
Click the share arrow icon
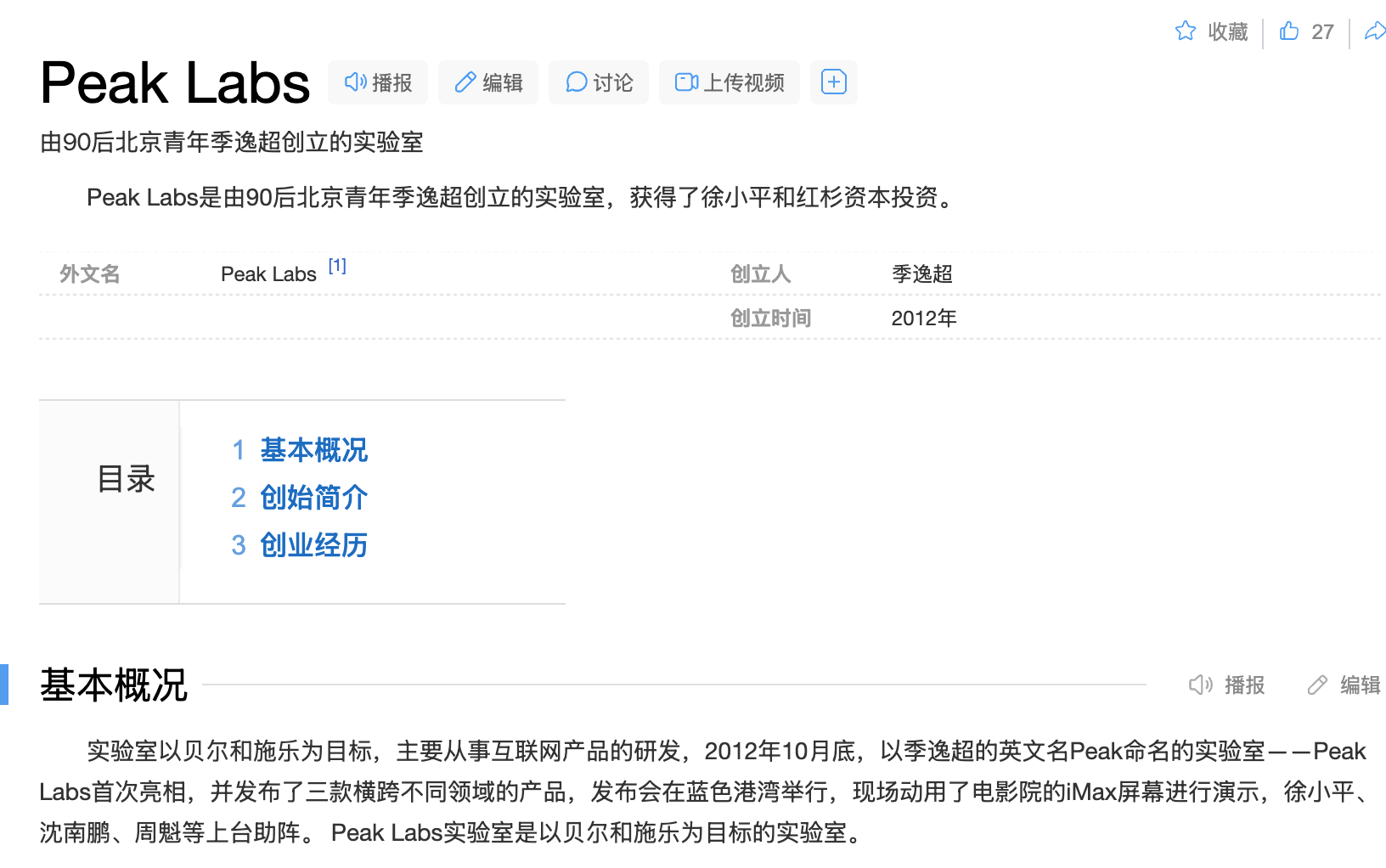pyautogui.click(x=1374, y=31)
